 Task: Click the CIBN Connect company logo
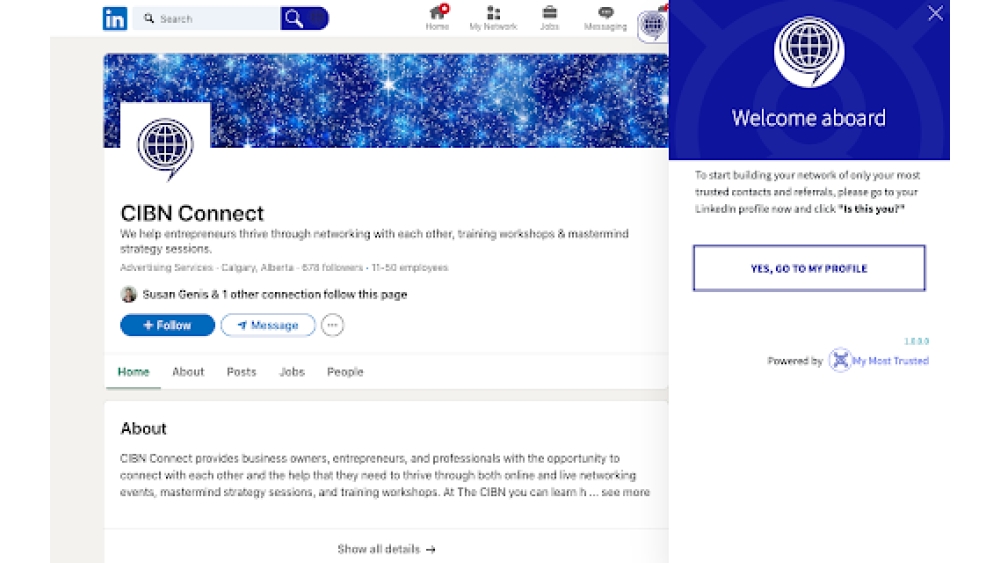165,149
